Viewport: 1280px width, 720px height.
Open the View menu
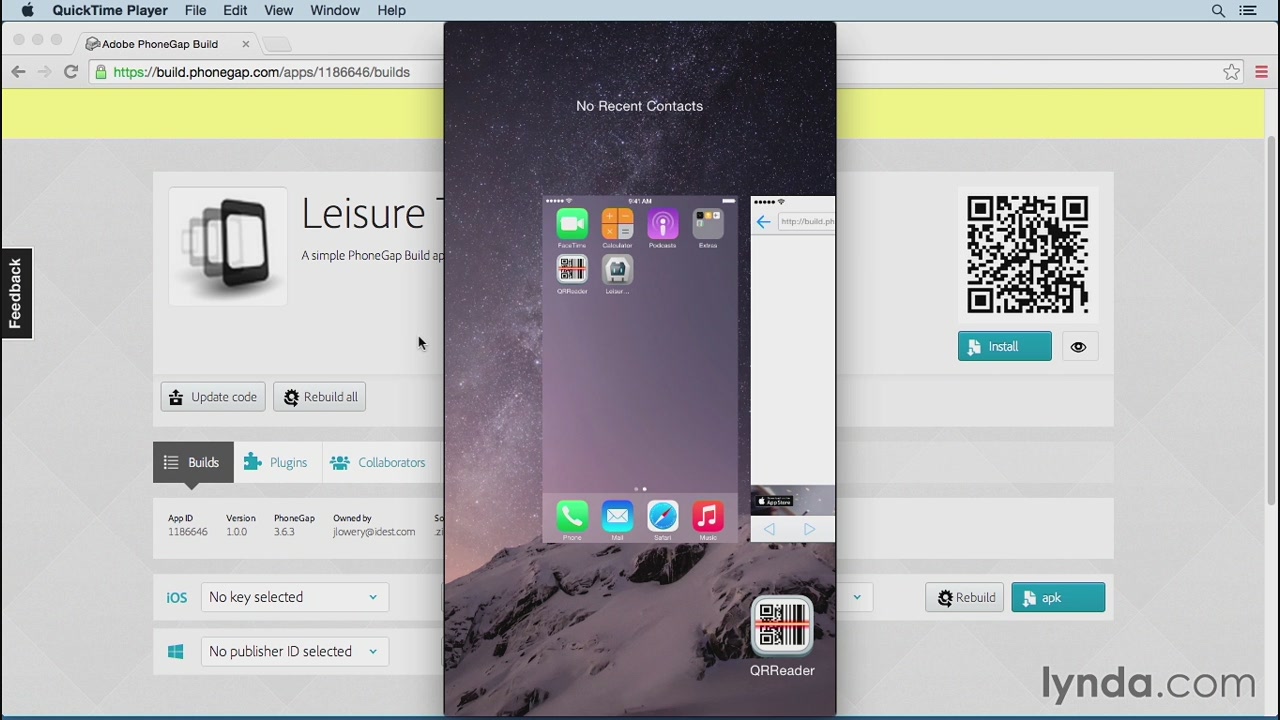(x=278, y=10)
